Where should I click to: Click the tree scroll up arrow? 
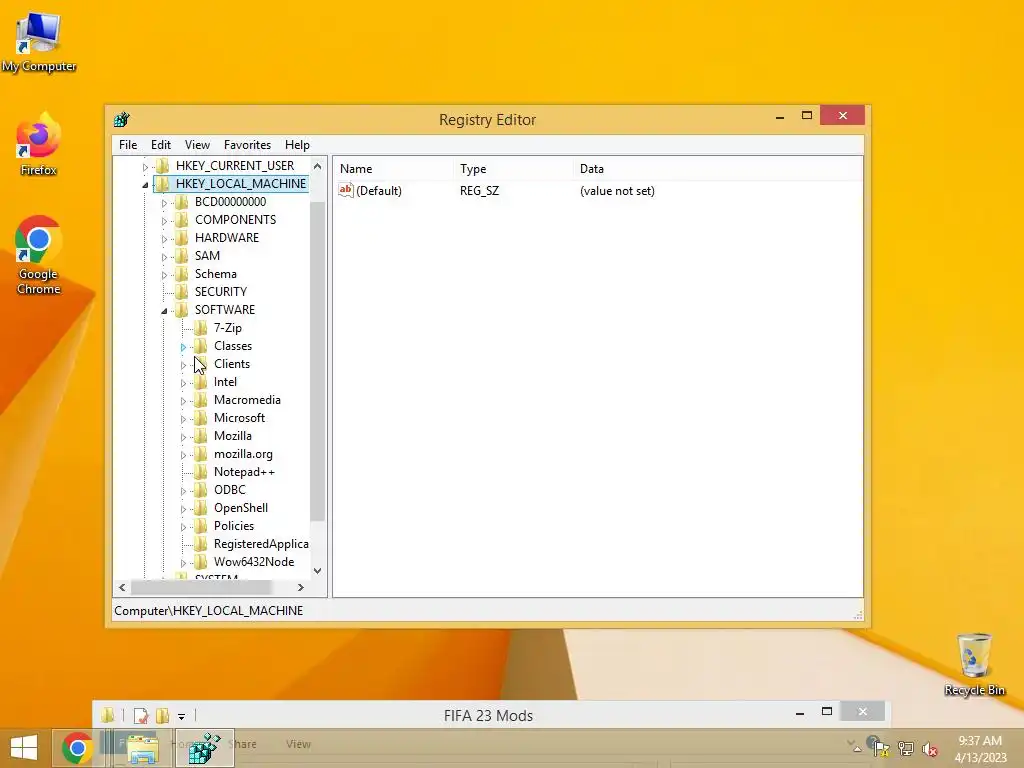point(317,166)
